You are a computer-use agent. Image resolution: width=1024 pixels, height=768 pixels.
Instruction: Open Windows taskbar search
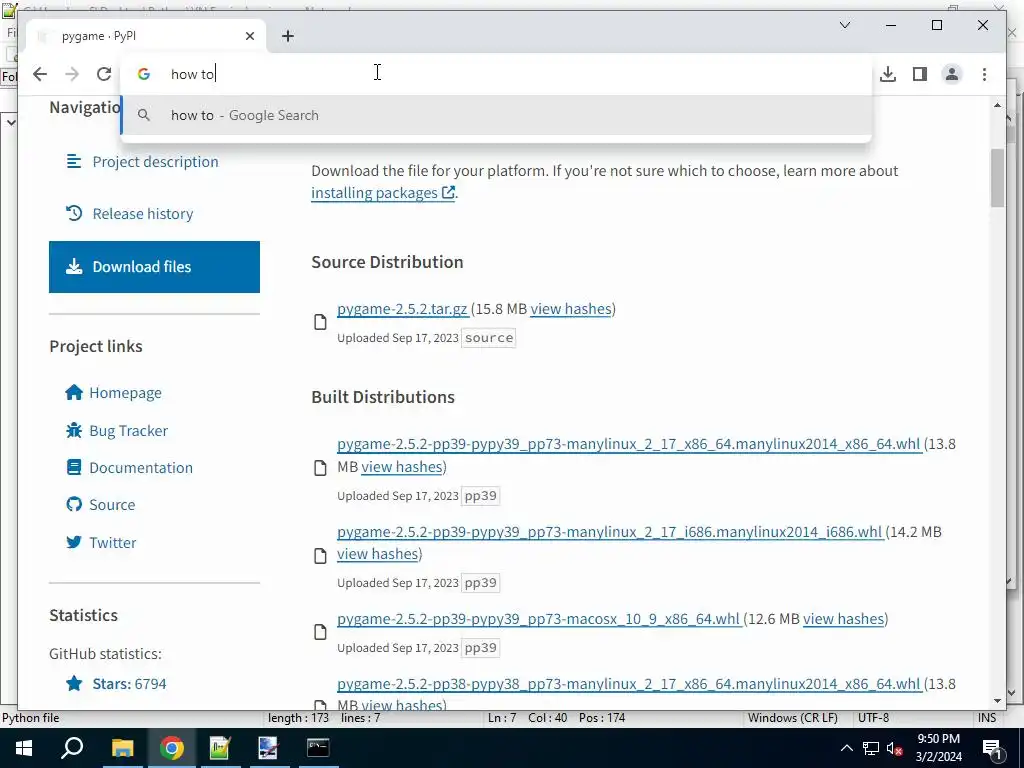(x=72, y=748)
